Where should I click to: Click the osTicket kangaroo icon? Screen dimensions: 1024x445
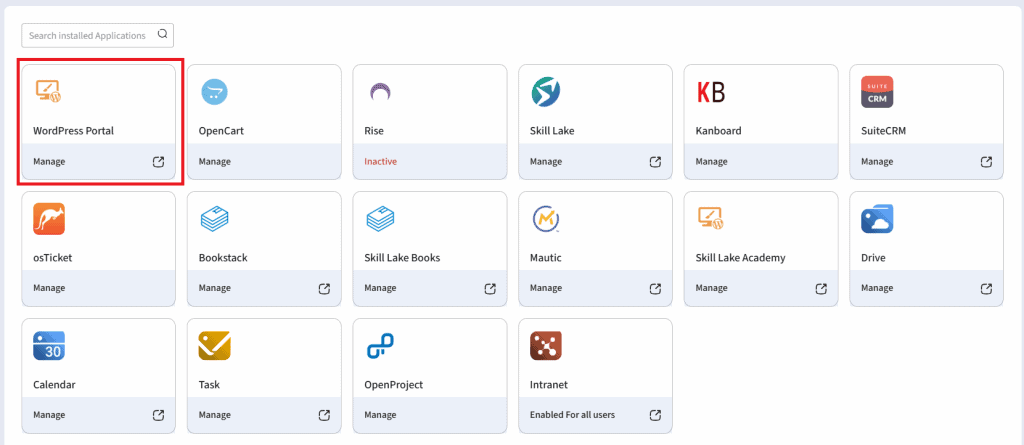click(x=49, y=219)
